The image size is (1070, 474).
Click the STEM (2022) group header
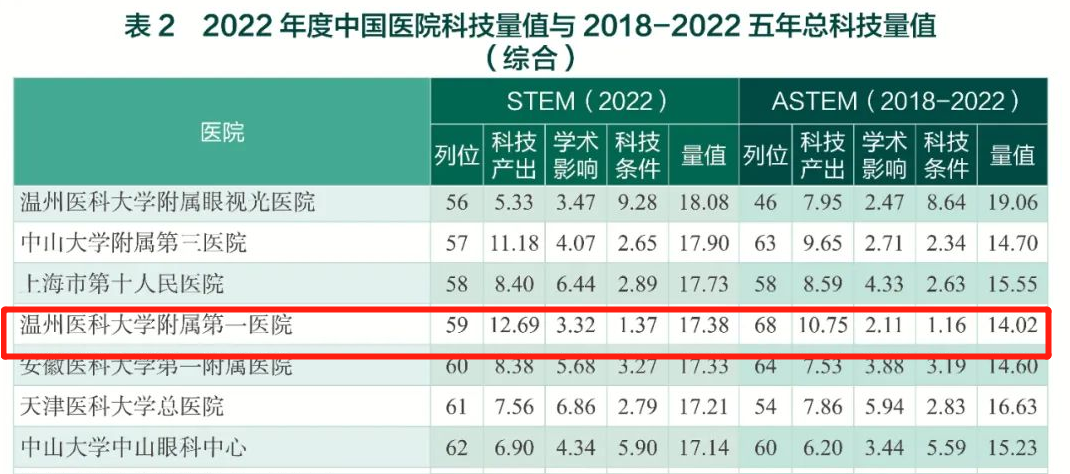(x=584, y=101)
